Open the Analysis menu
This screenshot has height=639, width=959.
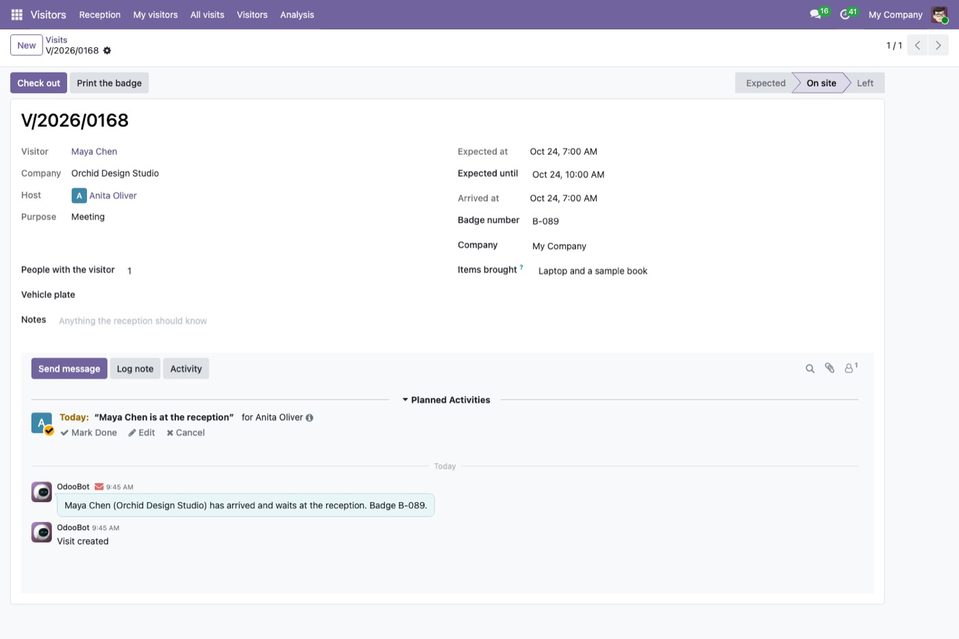(x=297, y=15)
